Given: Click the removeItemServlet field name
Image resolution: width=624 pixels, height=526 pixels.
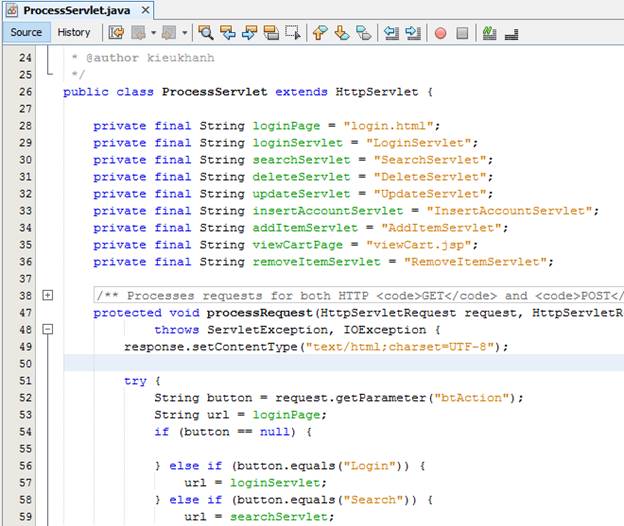Looking at the screenshot, I should 316,262.
